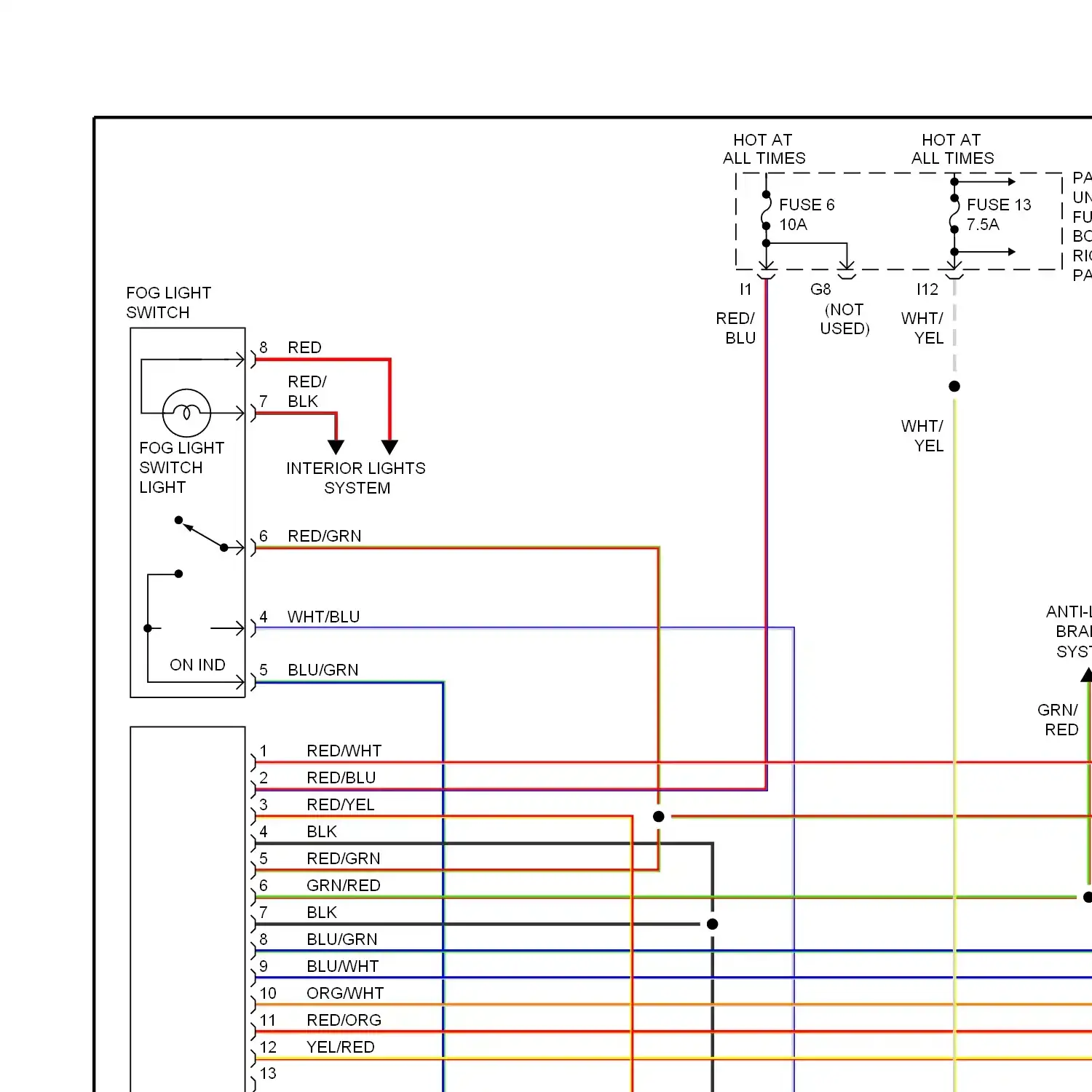1092x1092 pixels.
Task: Select fog switch pin 5 BLU/GRN label
Action: coord(323,670)
